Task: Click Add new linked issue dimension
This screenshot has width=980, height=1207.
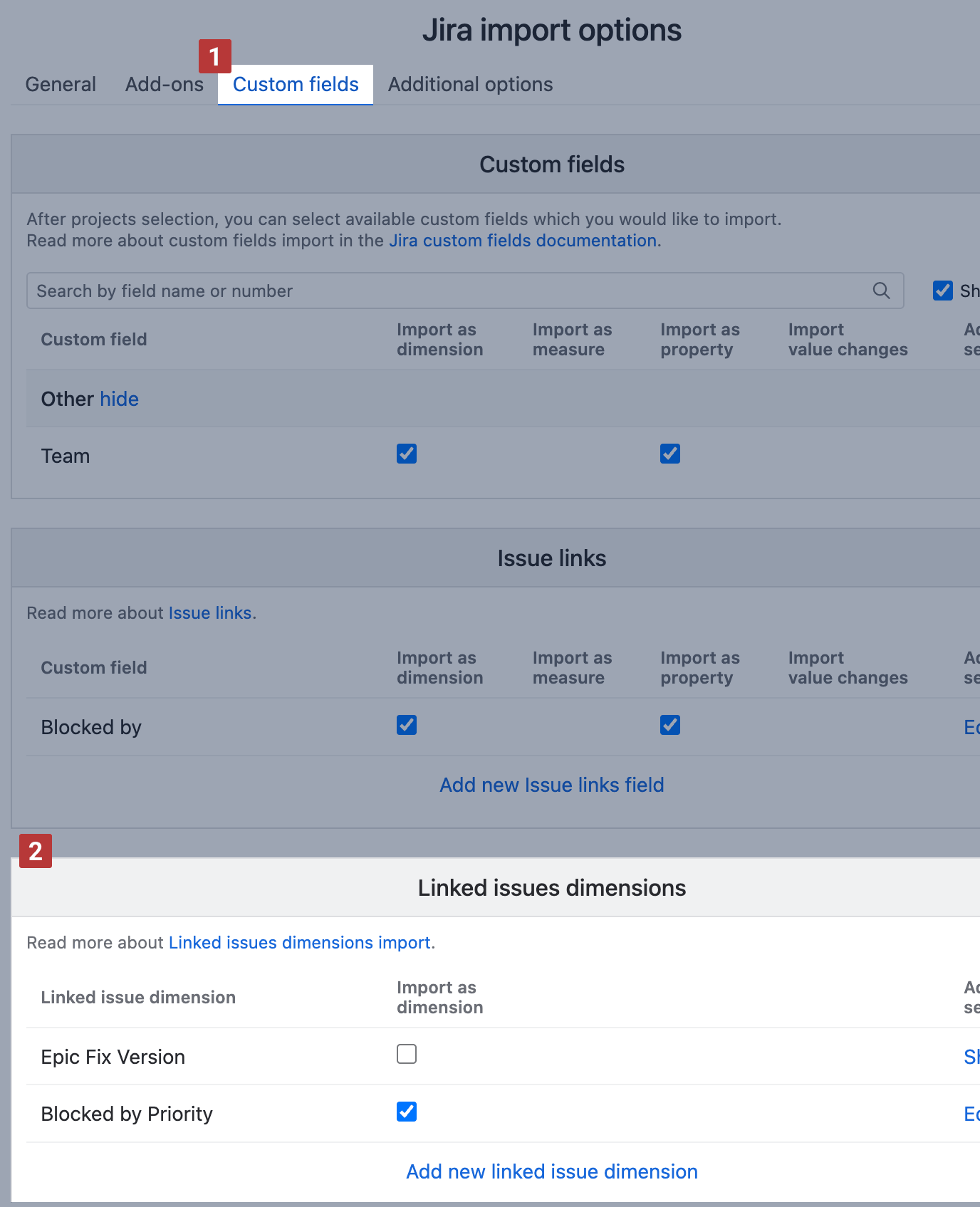Action: coord(552,1171)
